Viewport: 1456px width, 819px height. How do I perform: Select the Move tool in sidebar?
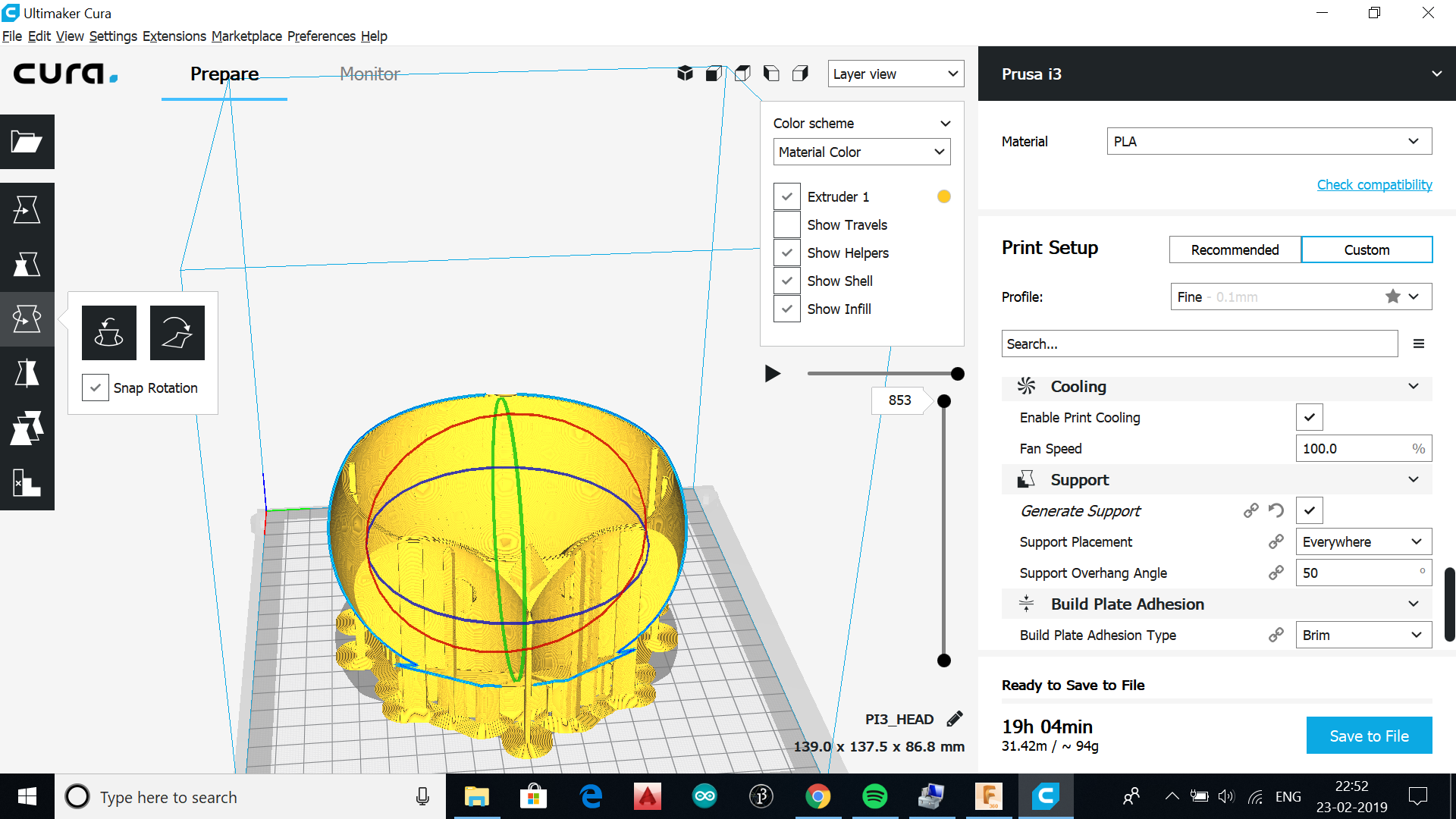(x=27, y=209)
